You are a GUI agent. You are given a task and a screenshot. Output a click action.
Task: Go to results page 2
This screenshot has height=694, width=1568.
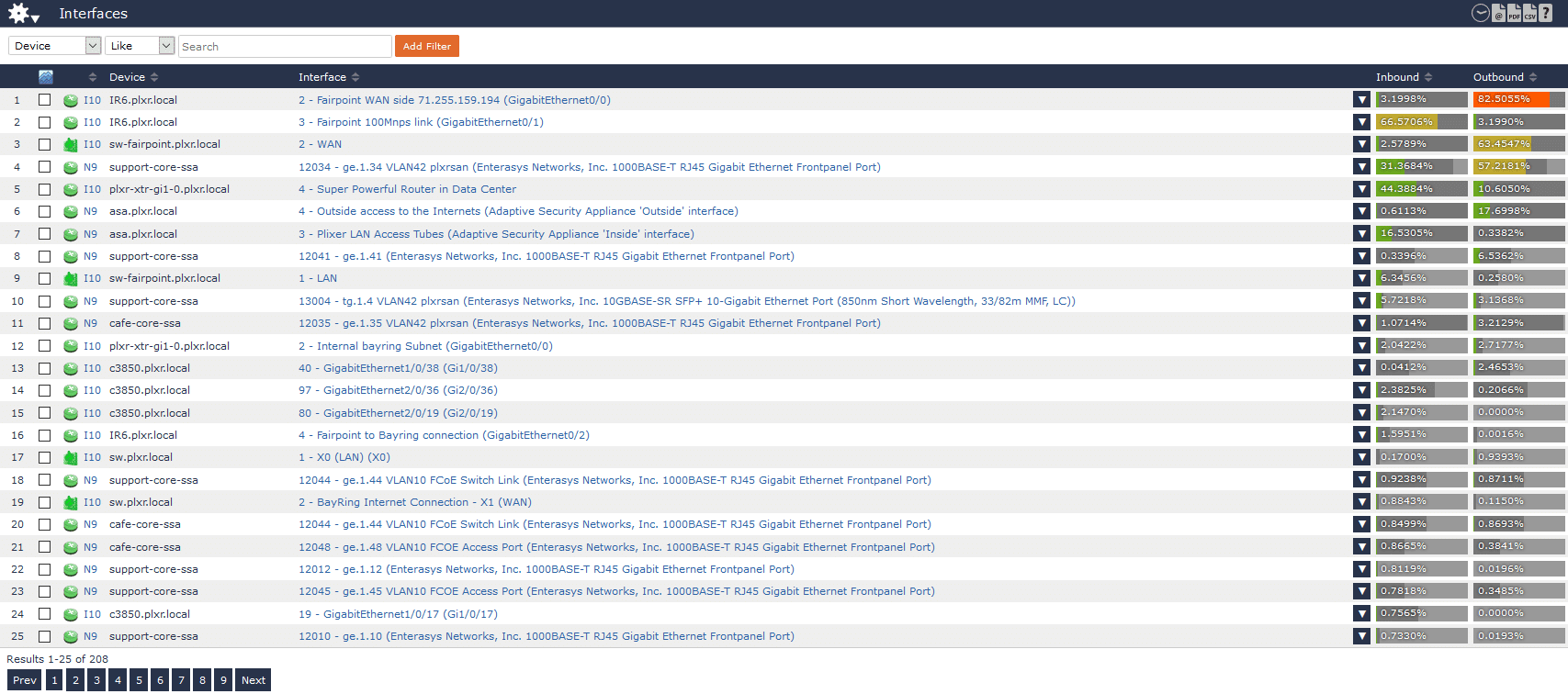[75, 680]
